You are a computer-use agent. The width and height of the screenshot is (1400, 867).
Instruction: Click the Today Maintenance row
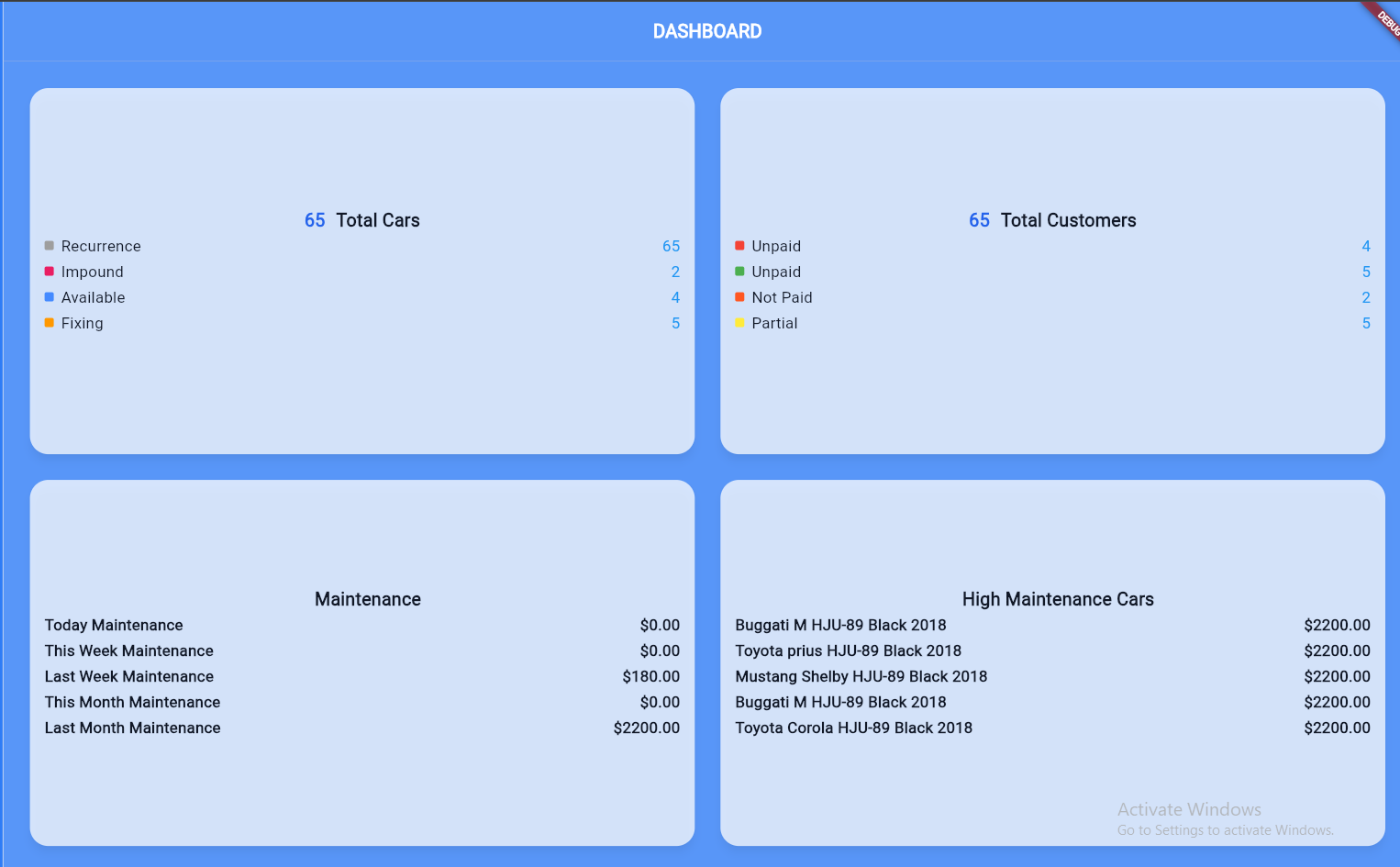[x=114, y=625]
